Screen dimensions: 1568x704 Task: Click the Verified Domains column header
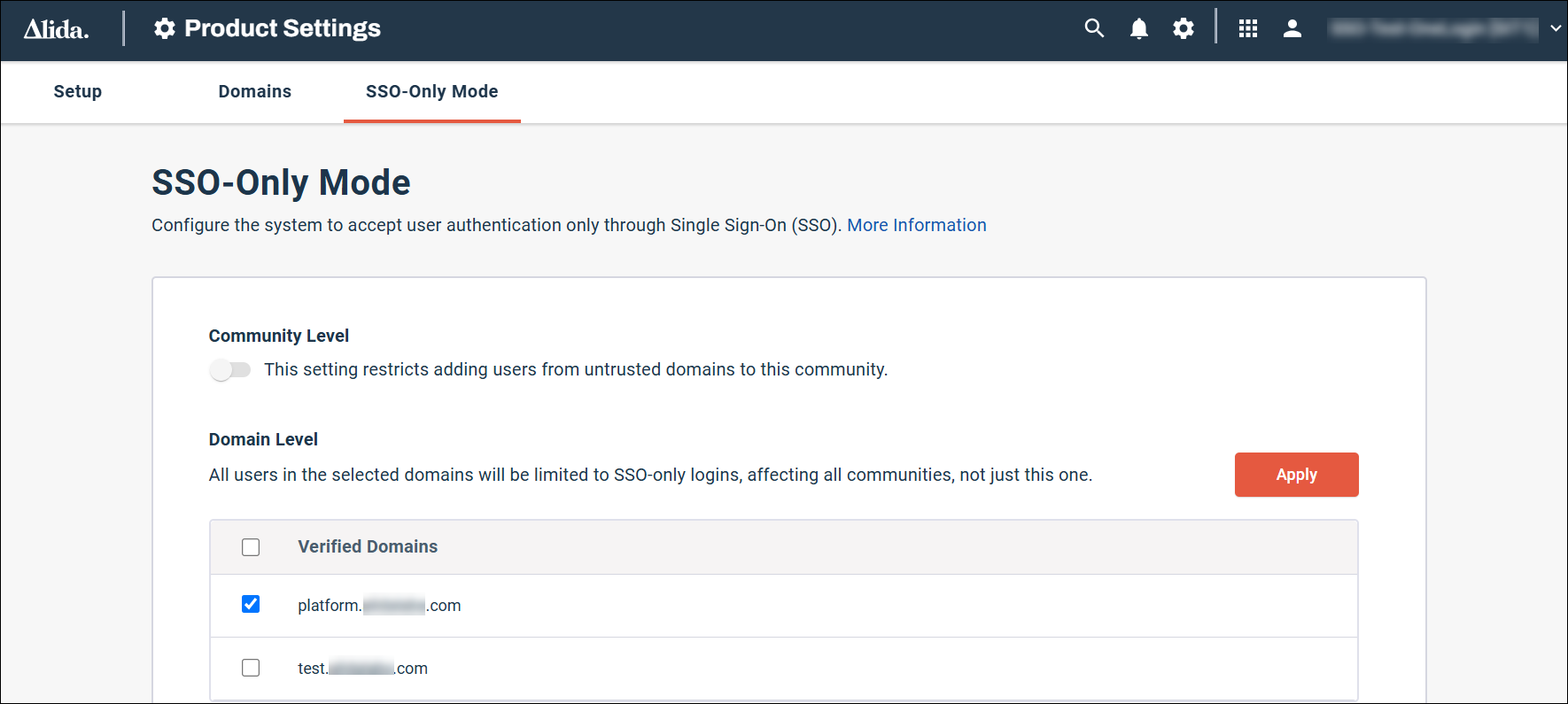368,546
